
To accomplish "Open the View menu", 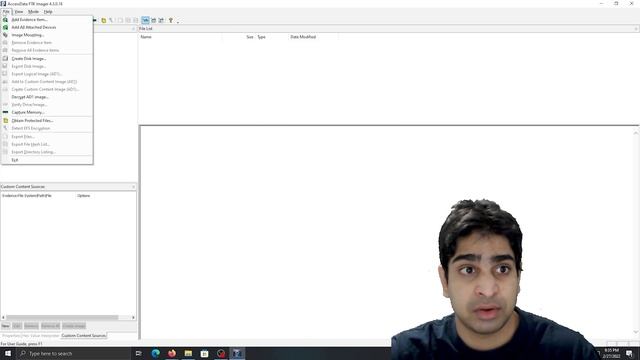I will (19, 12).
